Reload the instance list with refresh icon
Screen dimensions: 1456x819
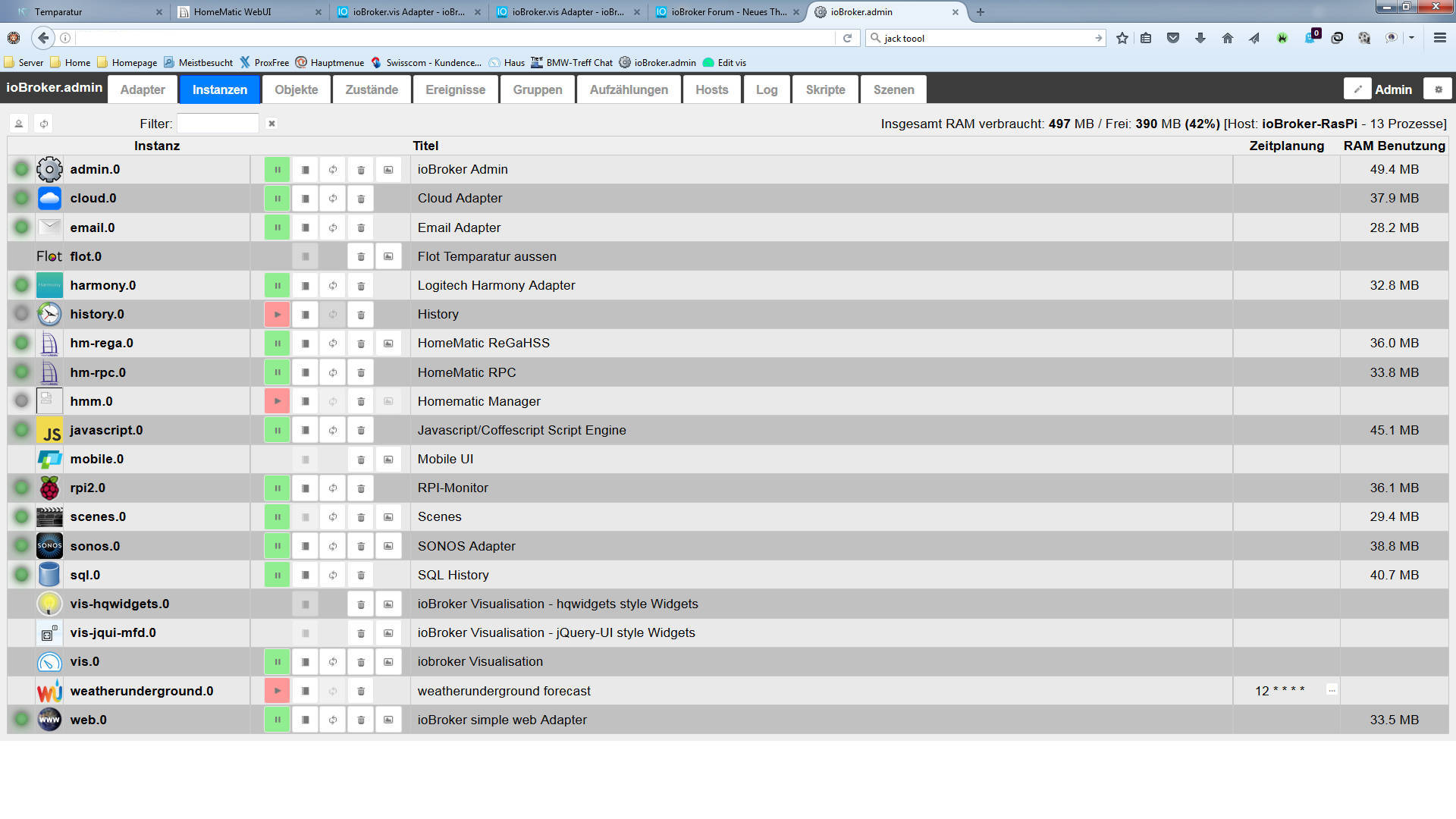point(44,124)
